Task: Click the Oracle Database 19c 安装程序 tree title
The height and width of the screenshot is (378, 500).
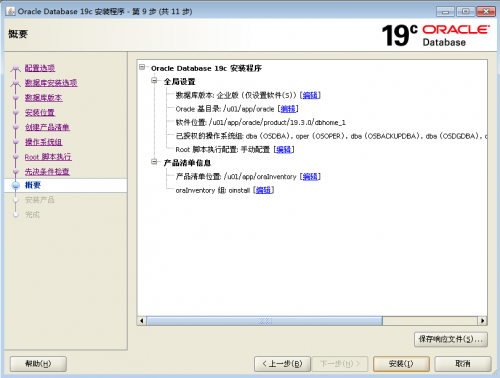Action: [x=206, y=68]
